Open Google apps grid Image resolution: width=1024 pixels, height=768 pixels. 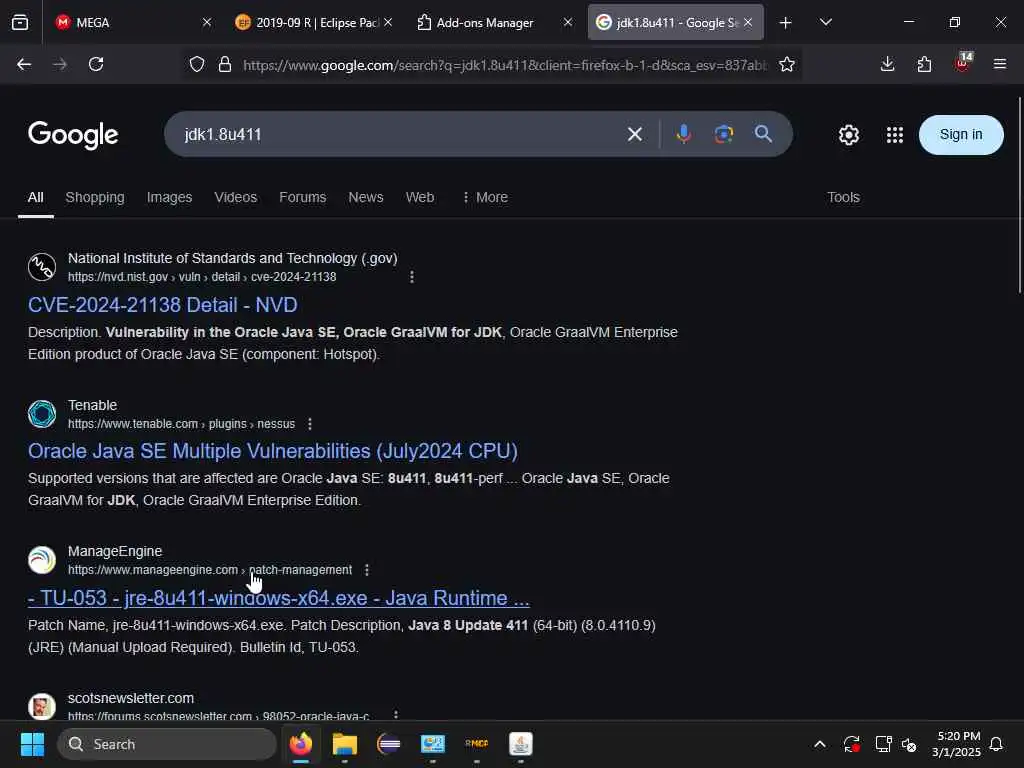pos(894,135)
